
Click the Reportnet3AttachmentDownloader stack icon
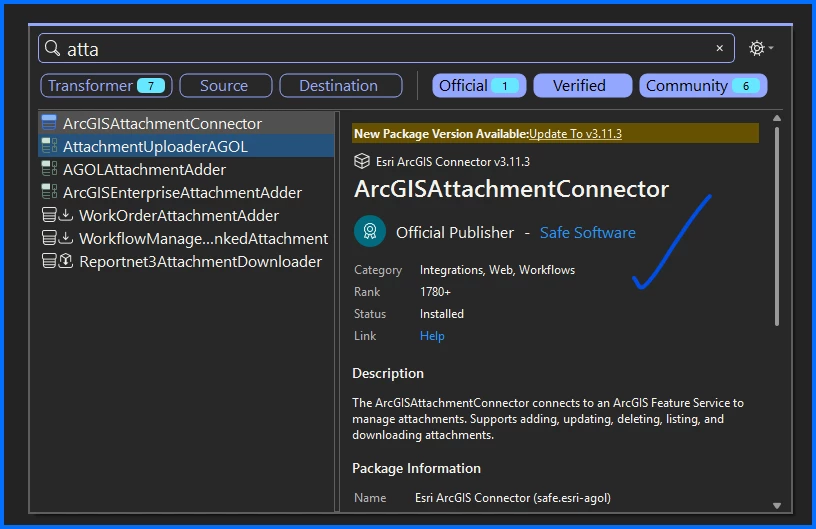pos(49,261)
